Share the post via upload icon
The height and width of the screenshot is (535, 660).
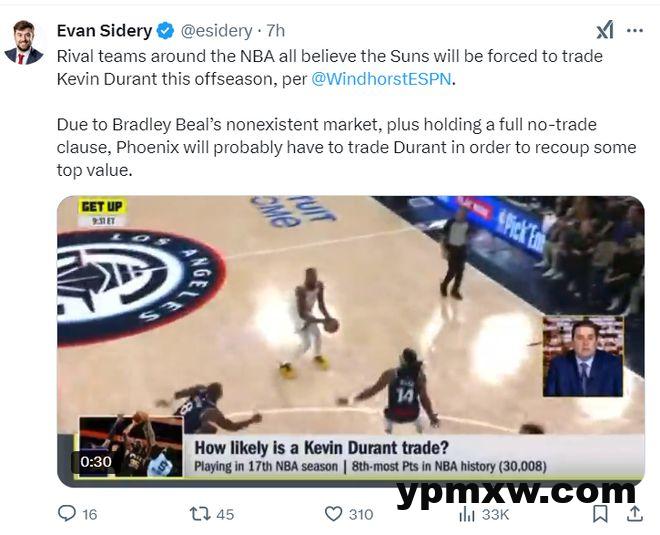click(x=635, y=514)
